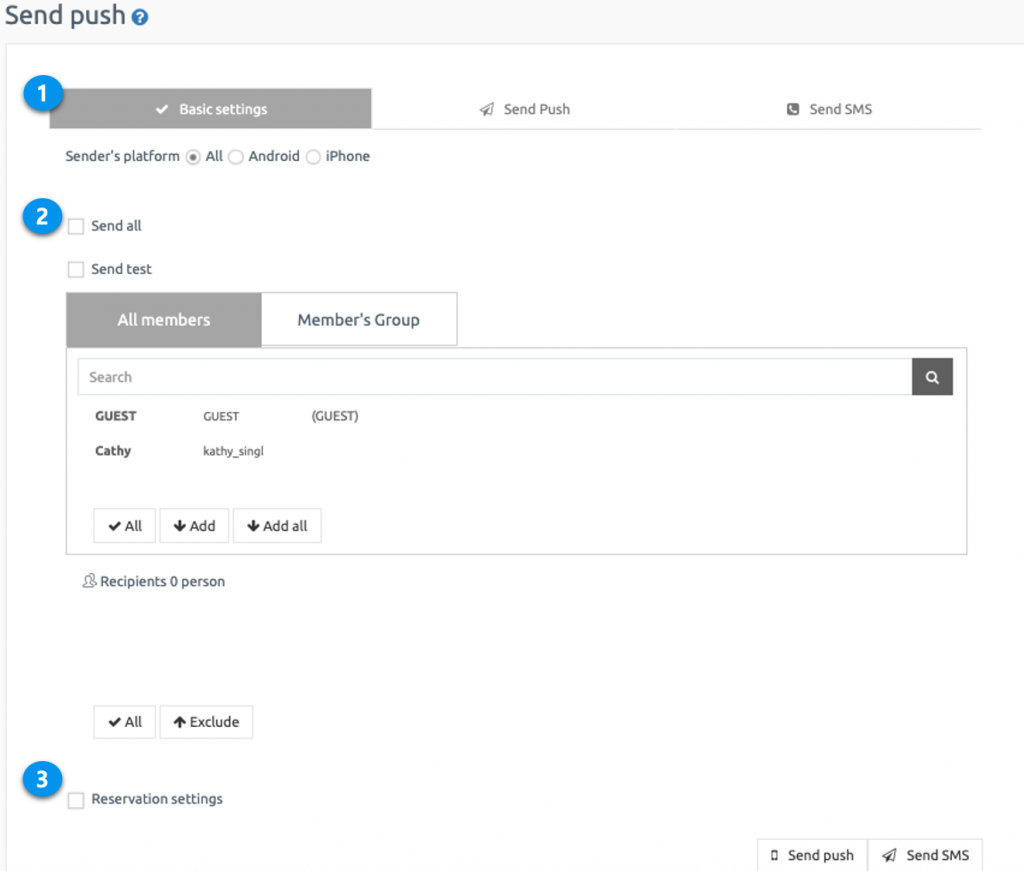This screenshot has height=871, width=1024.
Task: Click the Add all button
Action: pyautogui.click(x=276, y=525)
